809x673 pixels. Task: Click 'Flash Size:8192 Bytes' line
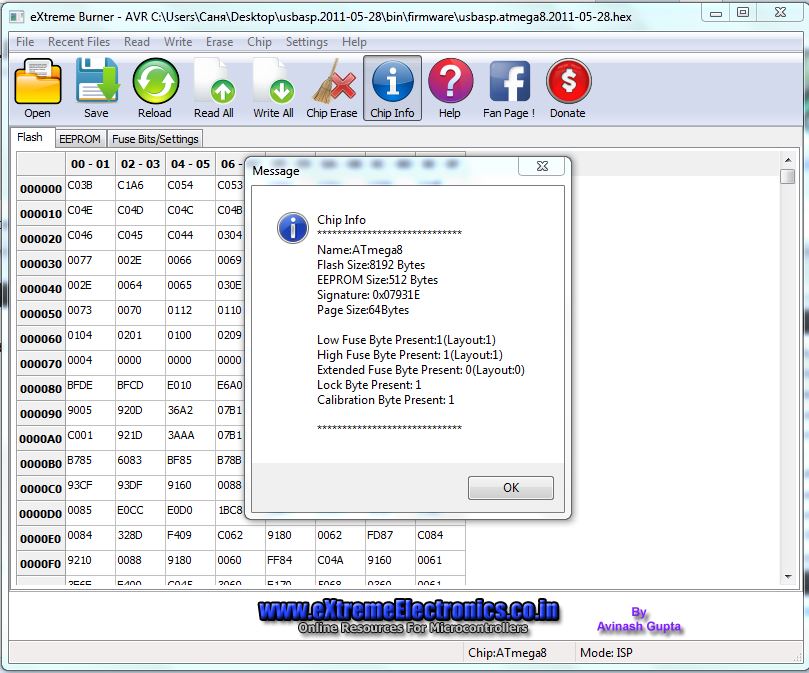click(371, 265)
